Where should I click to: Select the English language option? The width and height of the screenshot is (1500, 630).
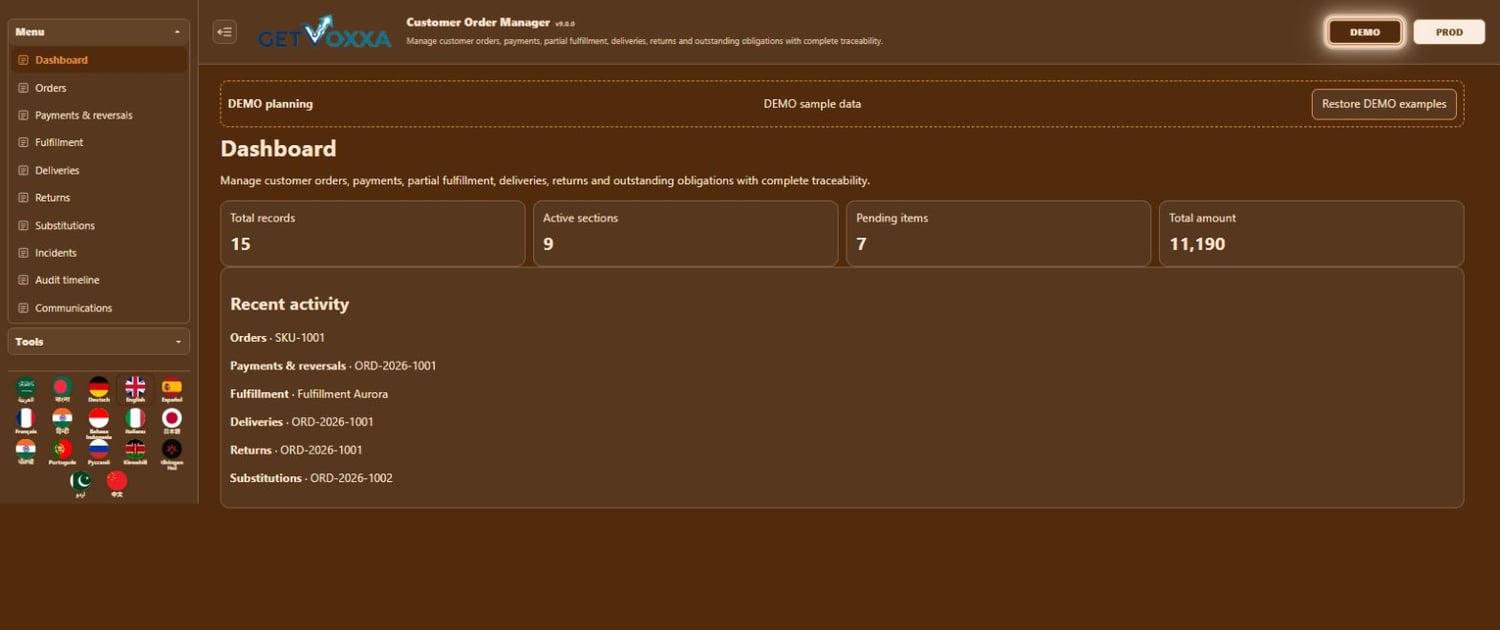click(135, 389)
